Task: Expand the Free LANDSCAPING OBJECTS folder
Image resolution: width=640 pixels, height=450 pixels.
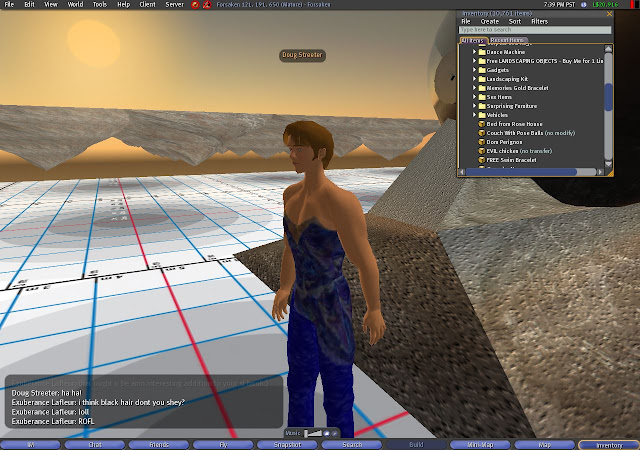Action: [474, 61]
